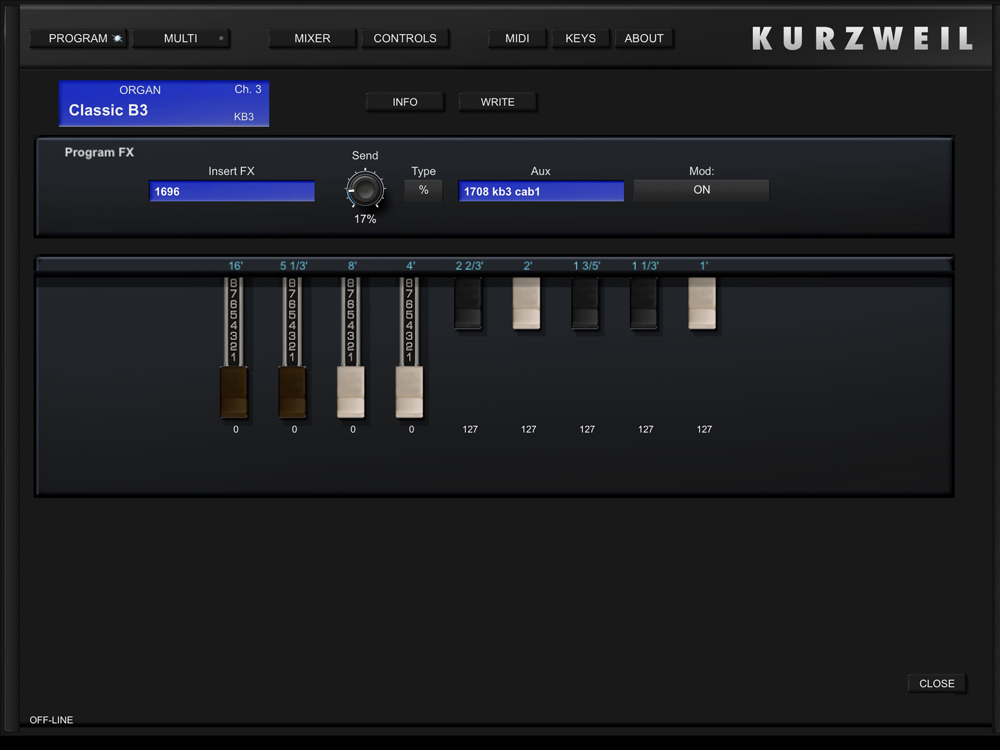Click the 17% send value
This screenshot has height=750, width=1000.
click(365, 219)
